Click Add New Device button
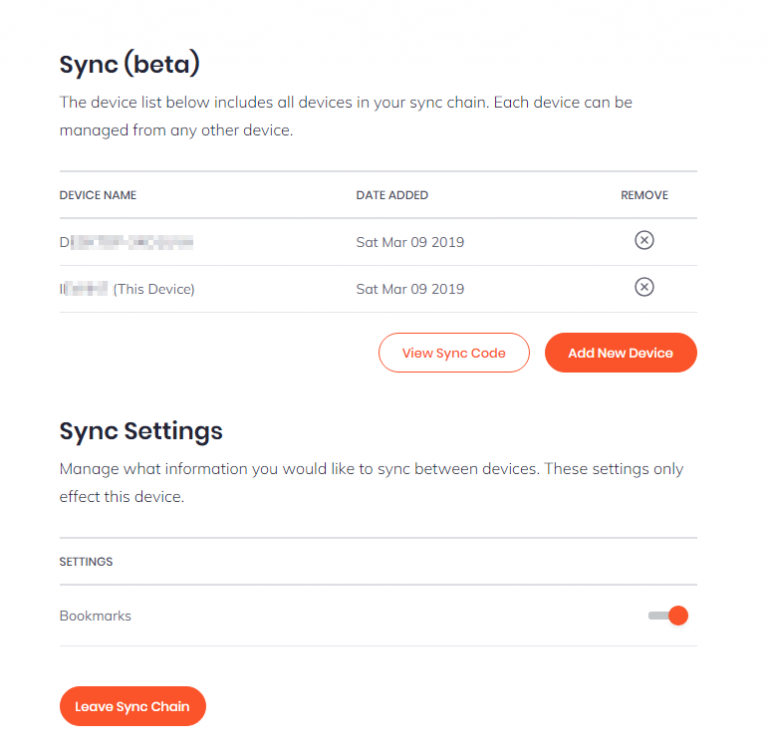This screenshot has height=751, width=768. point(621,353)
